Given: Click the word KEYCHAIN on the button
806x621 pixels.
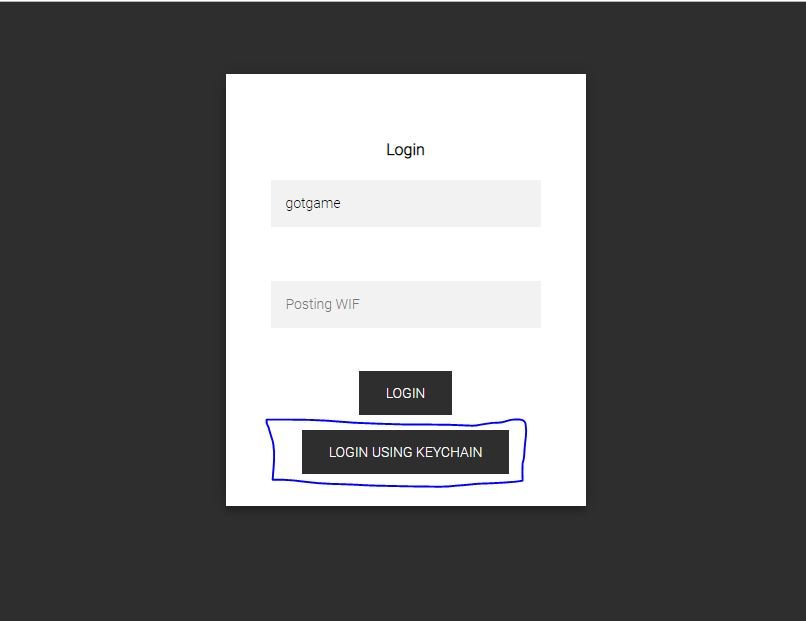Looking at the screenshot, I should [x=449, y=452].
